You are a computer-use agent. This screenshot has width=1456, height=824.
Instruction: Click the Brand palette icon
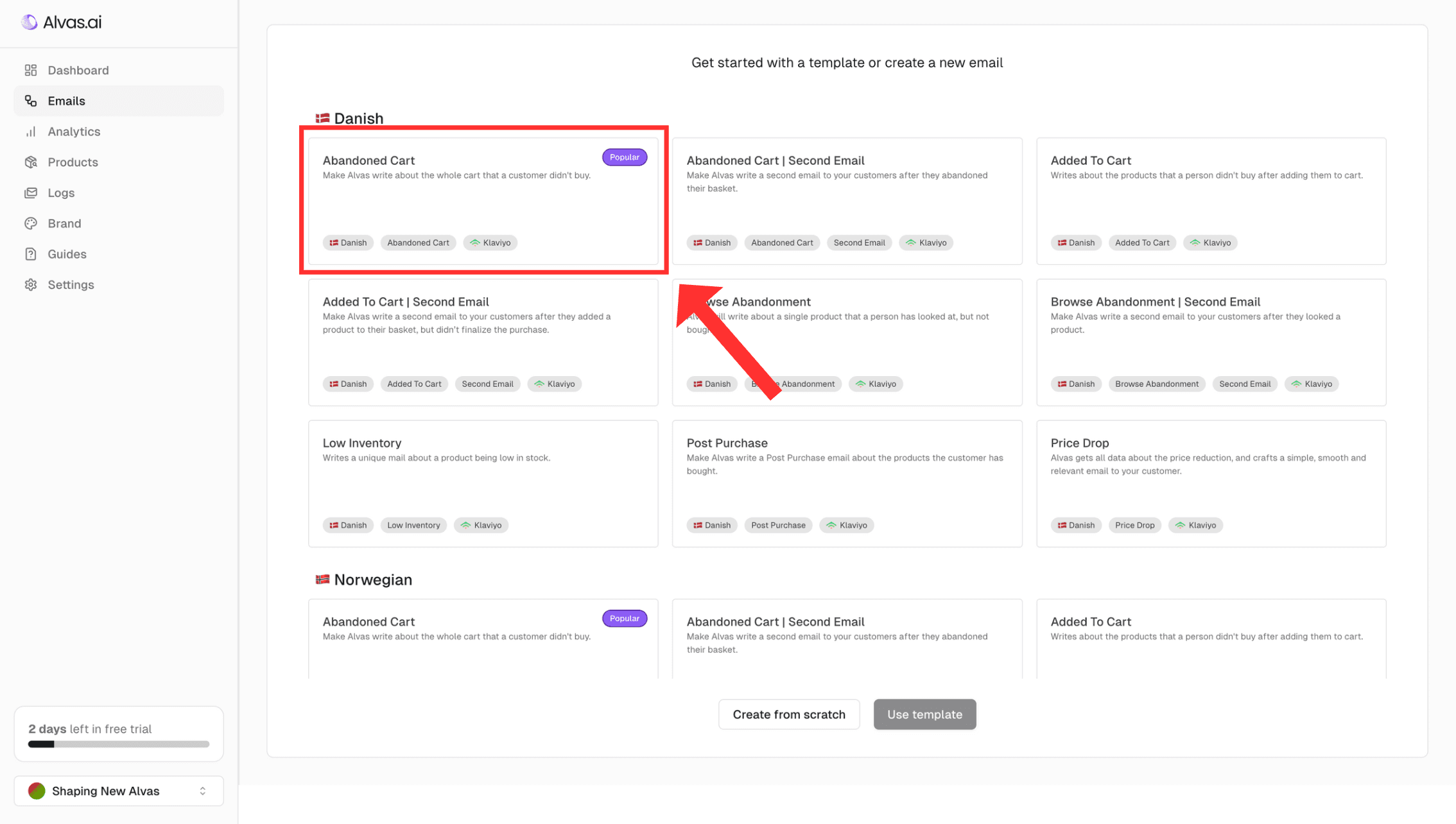[31, 223]
